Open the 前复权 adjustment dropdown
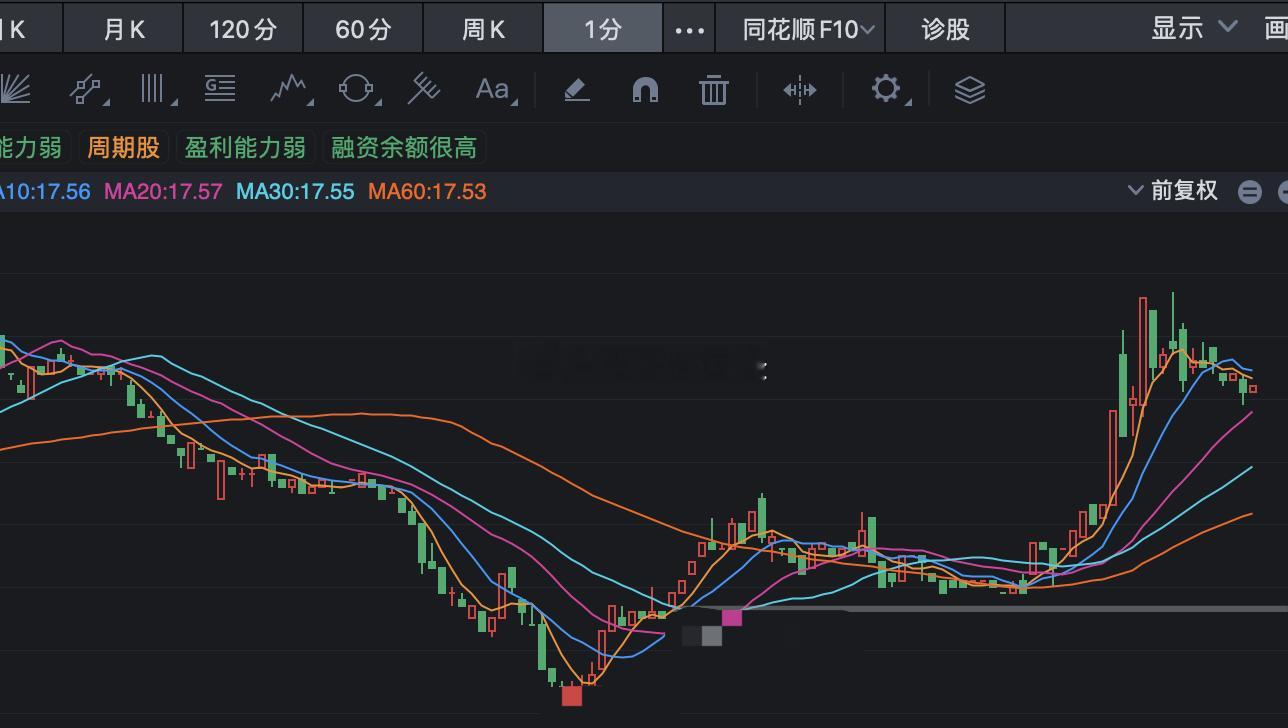1288x728 pixels. click(1173, 191)
